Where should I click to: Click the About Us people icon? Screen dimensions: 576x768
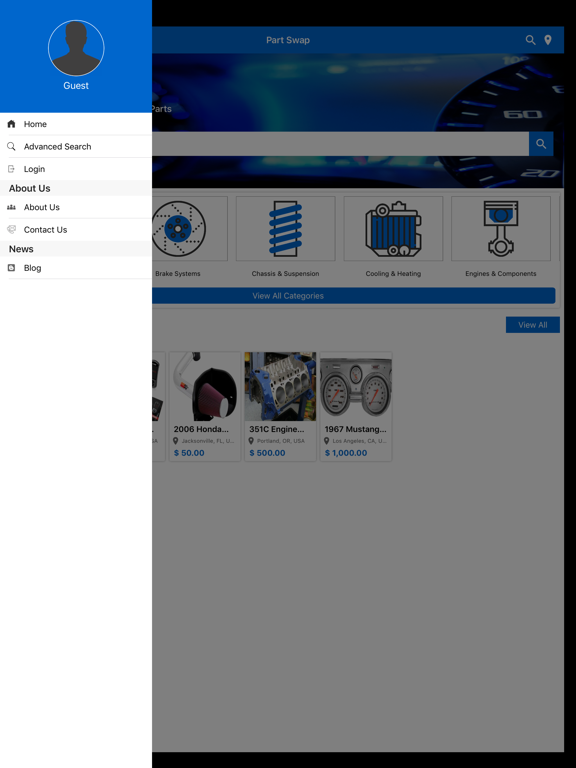(11, 207)
